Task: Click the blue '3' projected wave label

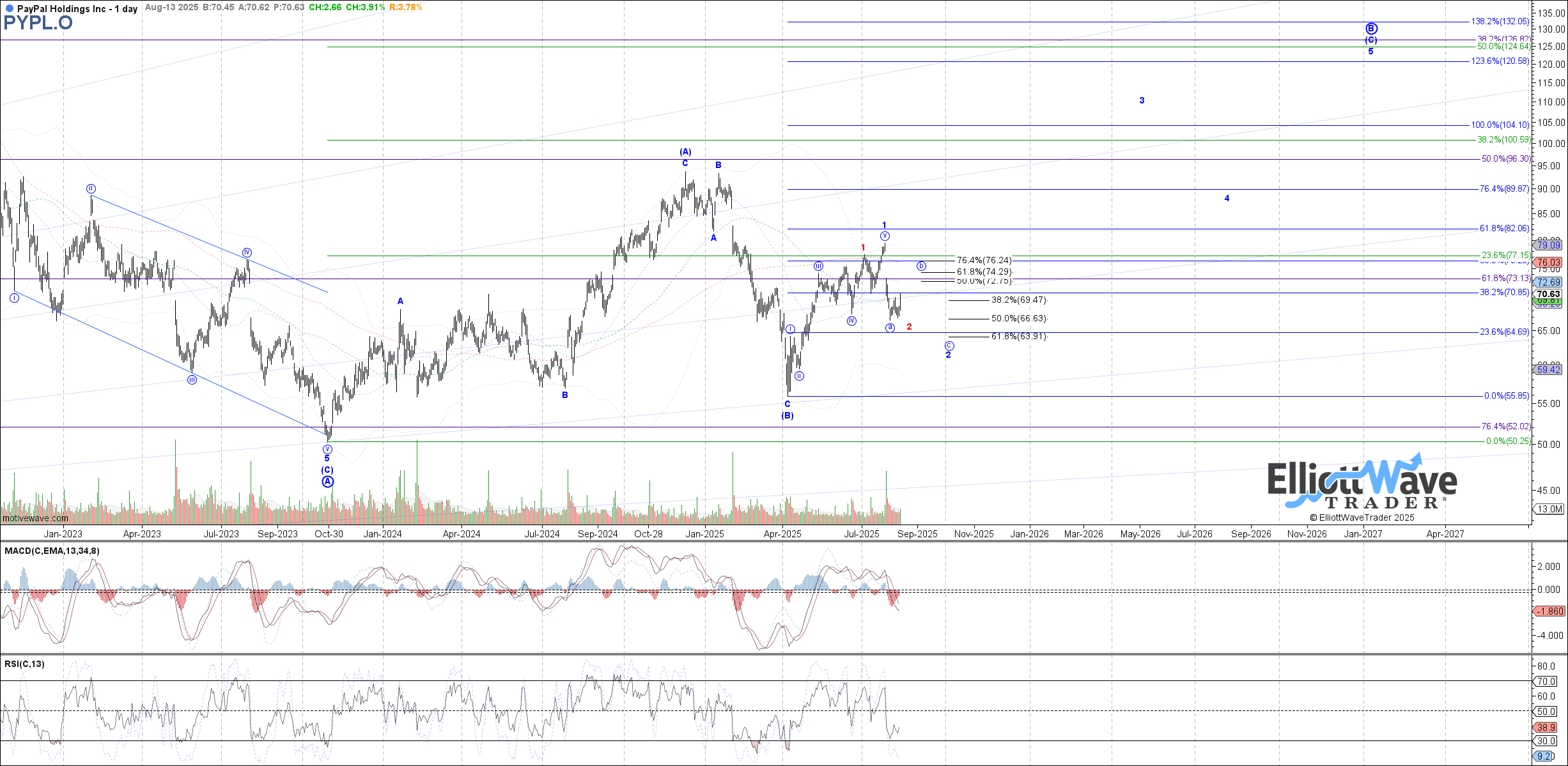Action: [1142, 101]
